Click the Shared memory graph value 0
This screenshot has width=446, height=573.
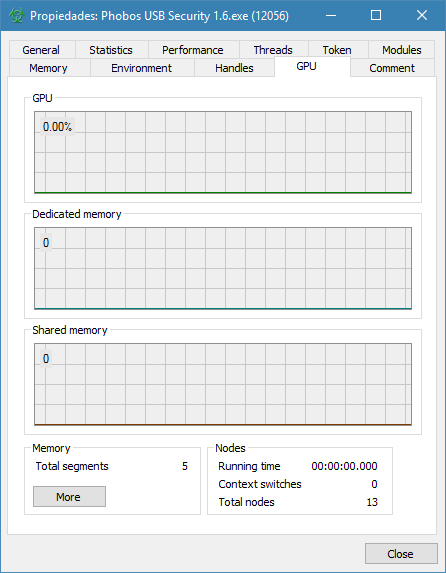pyautogui.click(x=46, y=359)
